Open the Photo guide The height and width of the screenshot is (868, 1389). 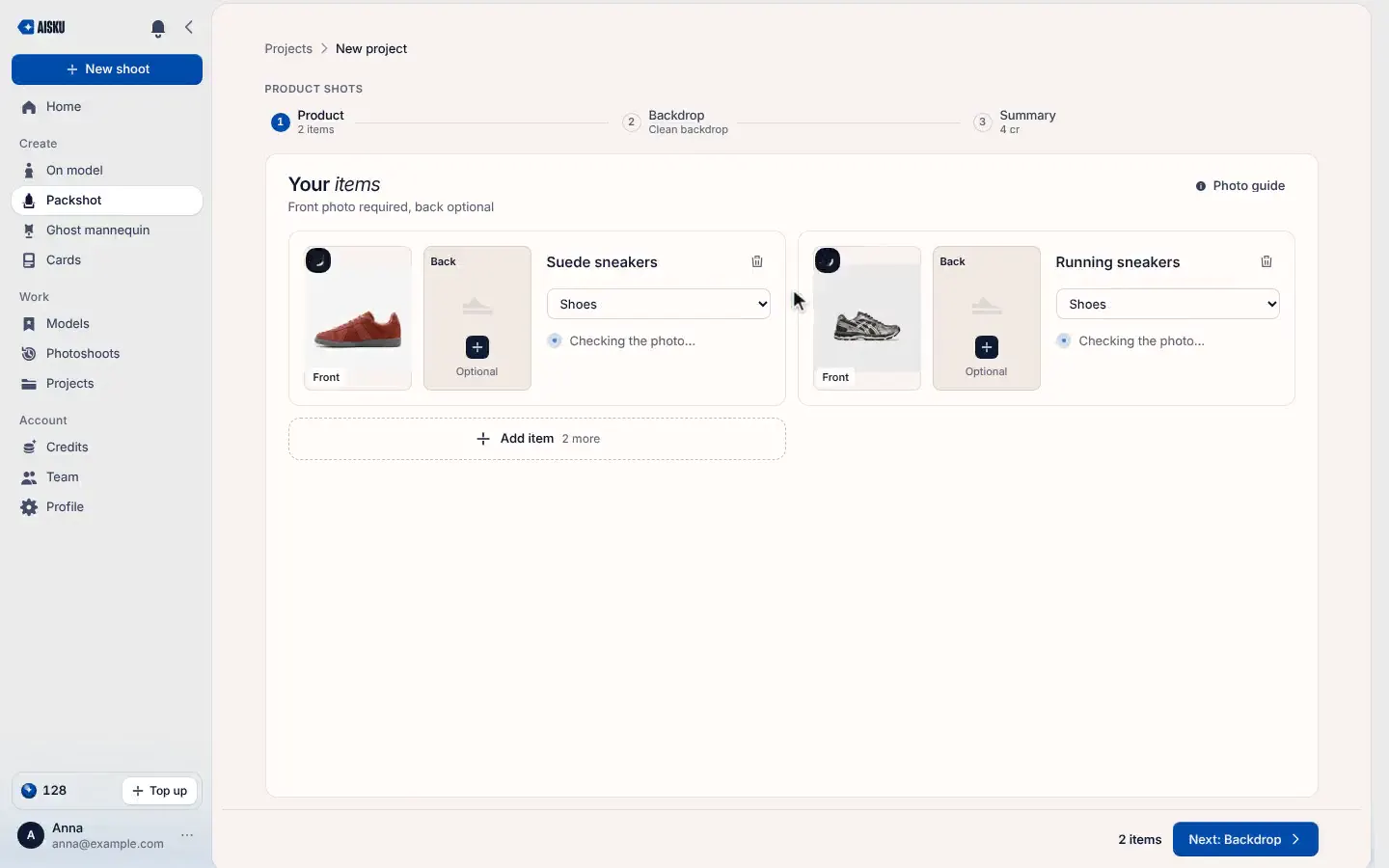tap(1240, 186)
